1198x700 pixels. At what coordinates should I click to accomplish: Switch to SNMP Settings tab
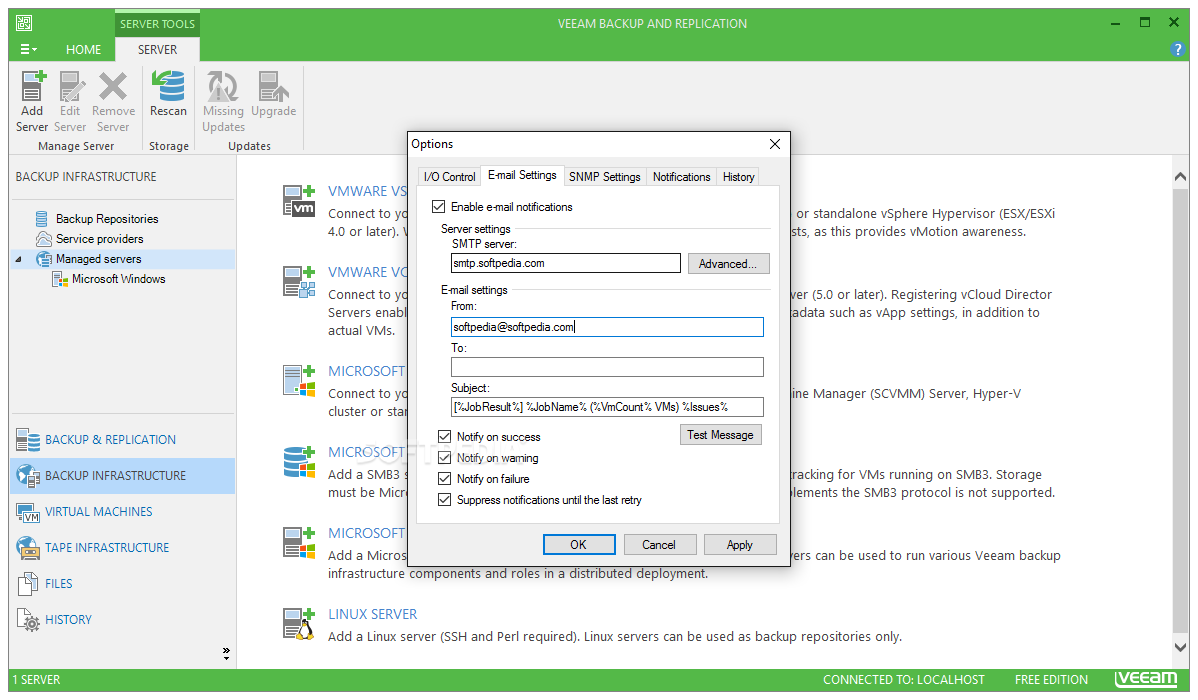click(605, 177)
